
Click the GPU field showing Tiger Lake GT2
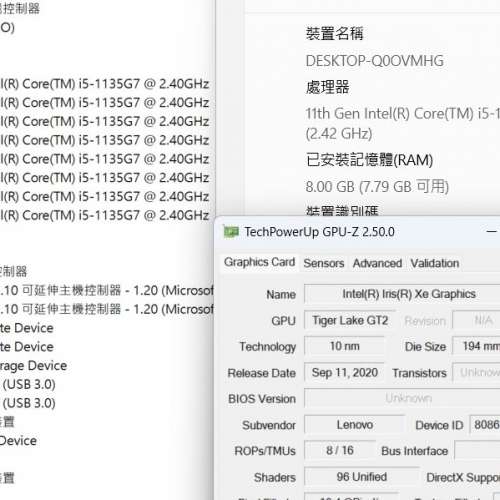coord(350,320)
